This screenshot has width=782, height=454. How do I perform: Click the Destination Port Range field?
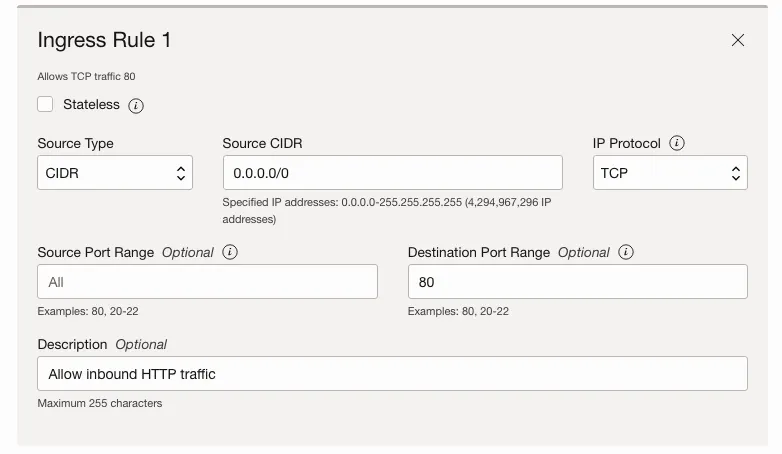tap(577, 282)
